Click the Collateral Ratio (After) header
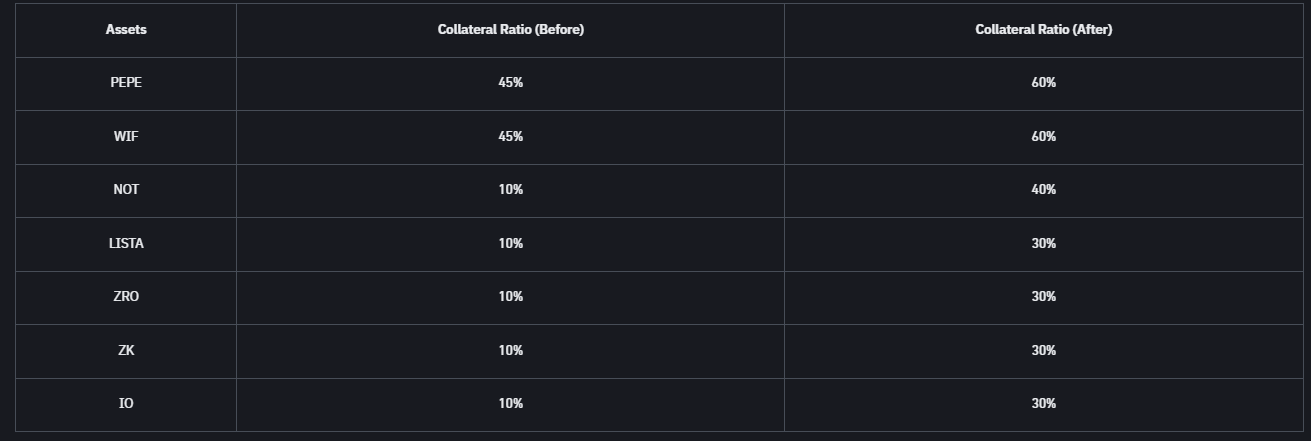The image size is (1311, 441). click(1043, 30)
